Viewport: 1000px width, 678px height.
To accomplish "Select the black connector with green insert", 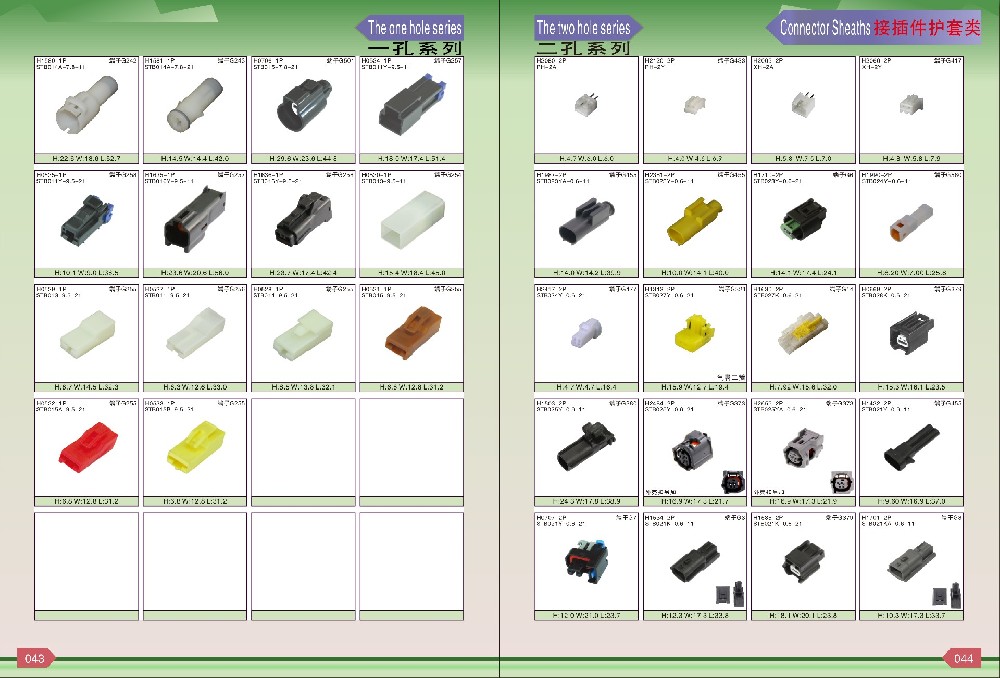I will pyautogui.click(x=804, y=219).
